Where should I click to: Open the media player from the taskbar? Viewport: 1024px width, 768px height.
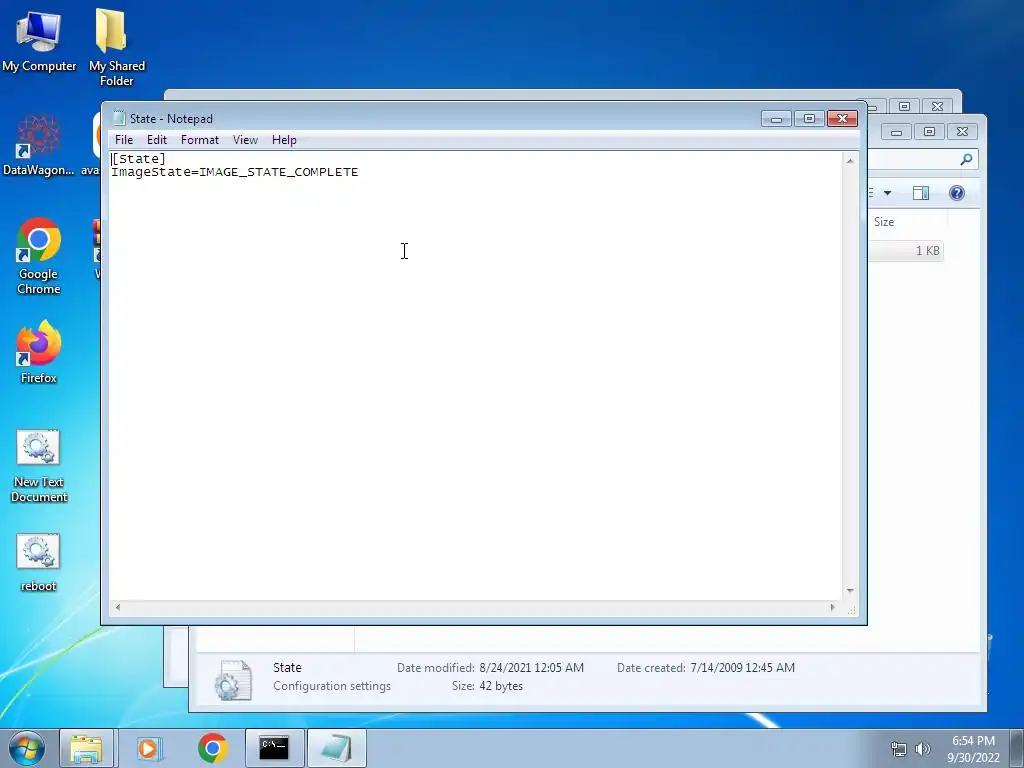click(150, 748)
